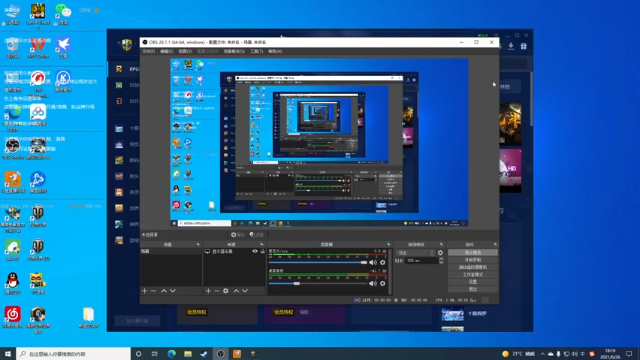The height and width of the screenshot is (360, 640).
Task: Add a new source with the plus icon
Action: coord(208,291)
